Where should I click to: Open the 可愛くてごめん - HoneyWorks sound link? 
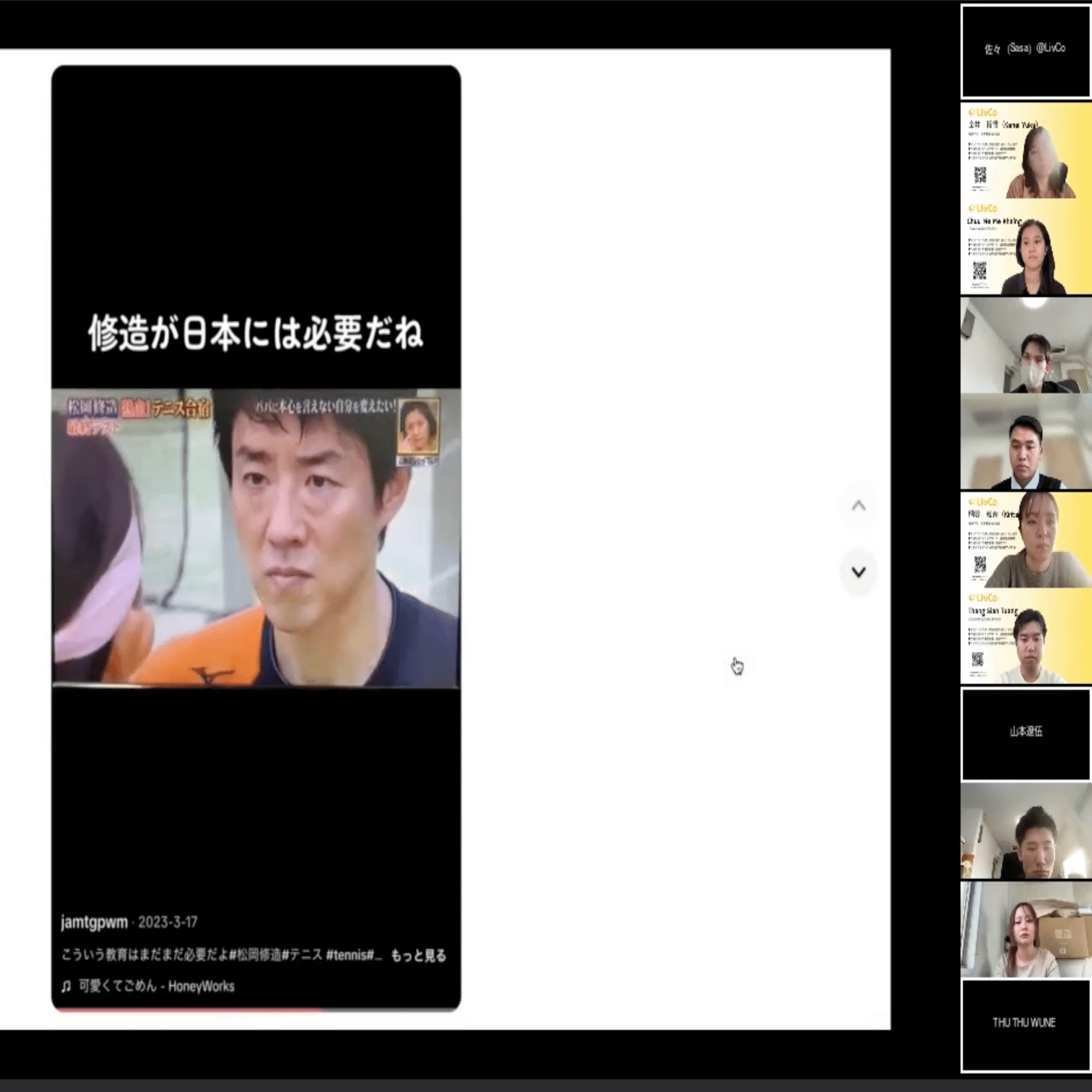(x=156, y=986)
